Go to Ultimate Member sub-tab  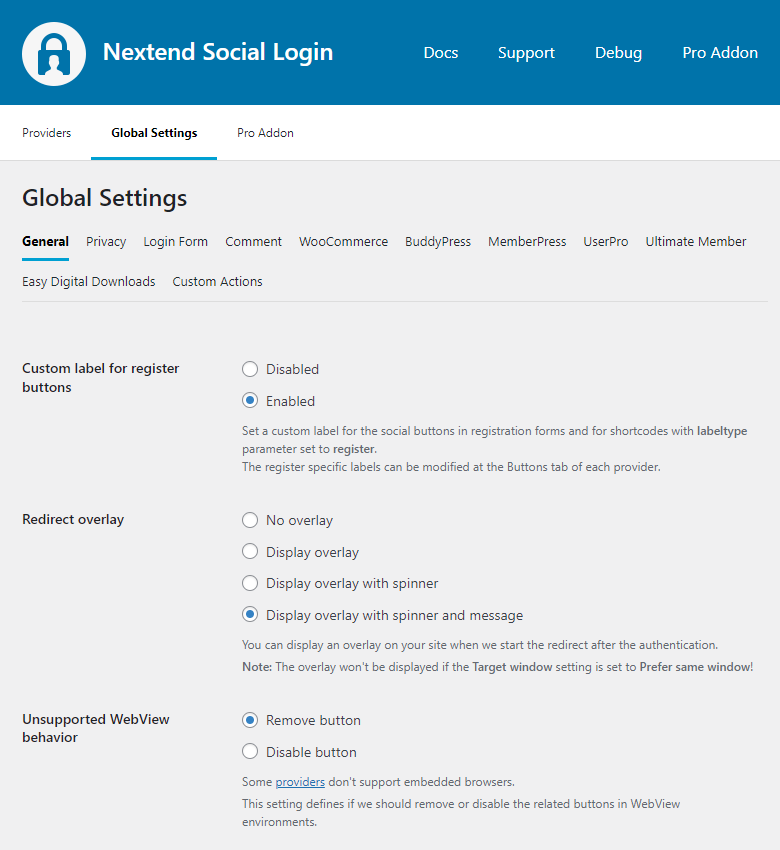tap(696, 242)
